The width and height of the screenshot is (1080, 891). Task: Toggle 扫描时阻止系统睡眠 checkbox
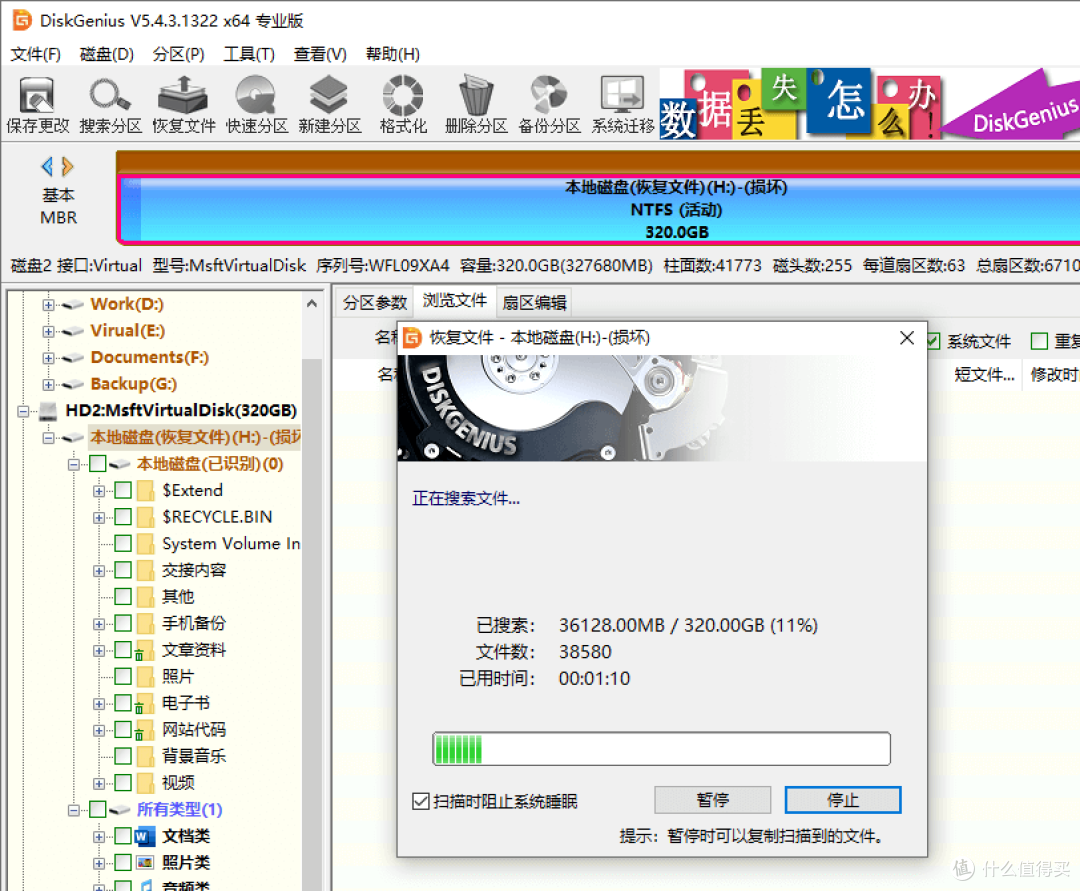coord(421,801)
